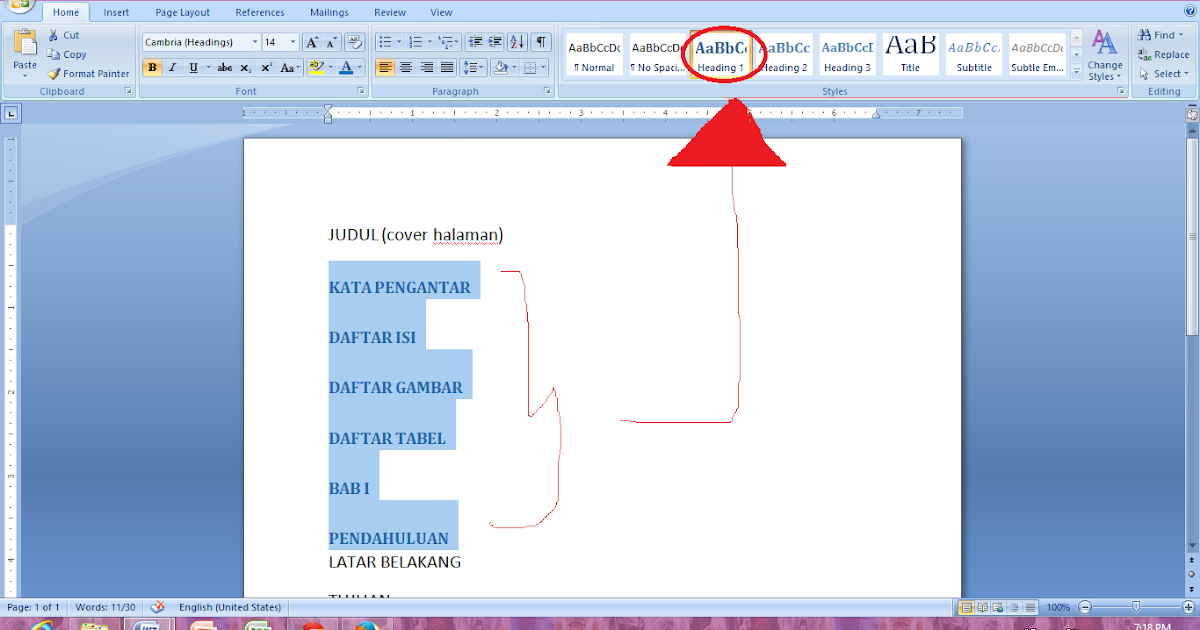
Task: Open Change Styles menu
Action: 1105,55
